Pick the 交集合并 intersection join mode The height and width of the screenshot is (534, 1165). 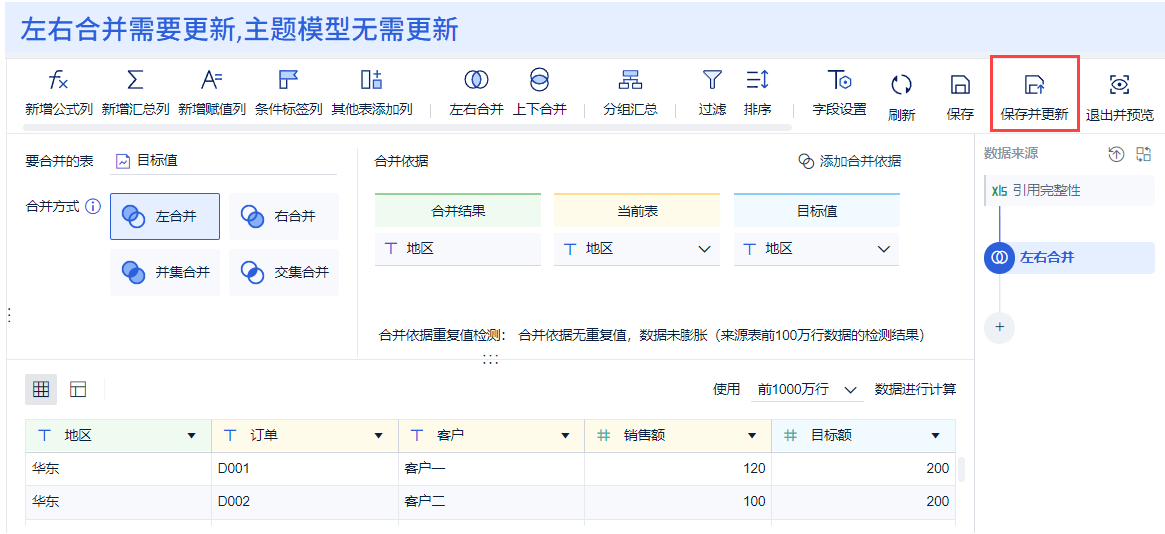pos(284,272)
